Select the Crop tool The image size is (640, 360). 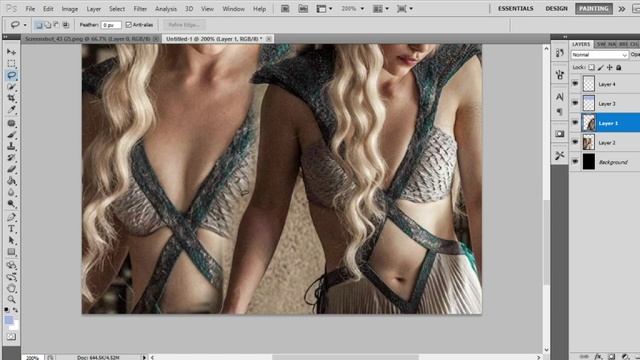tap(11, 98)
